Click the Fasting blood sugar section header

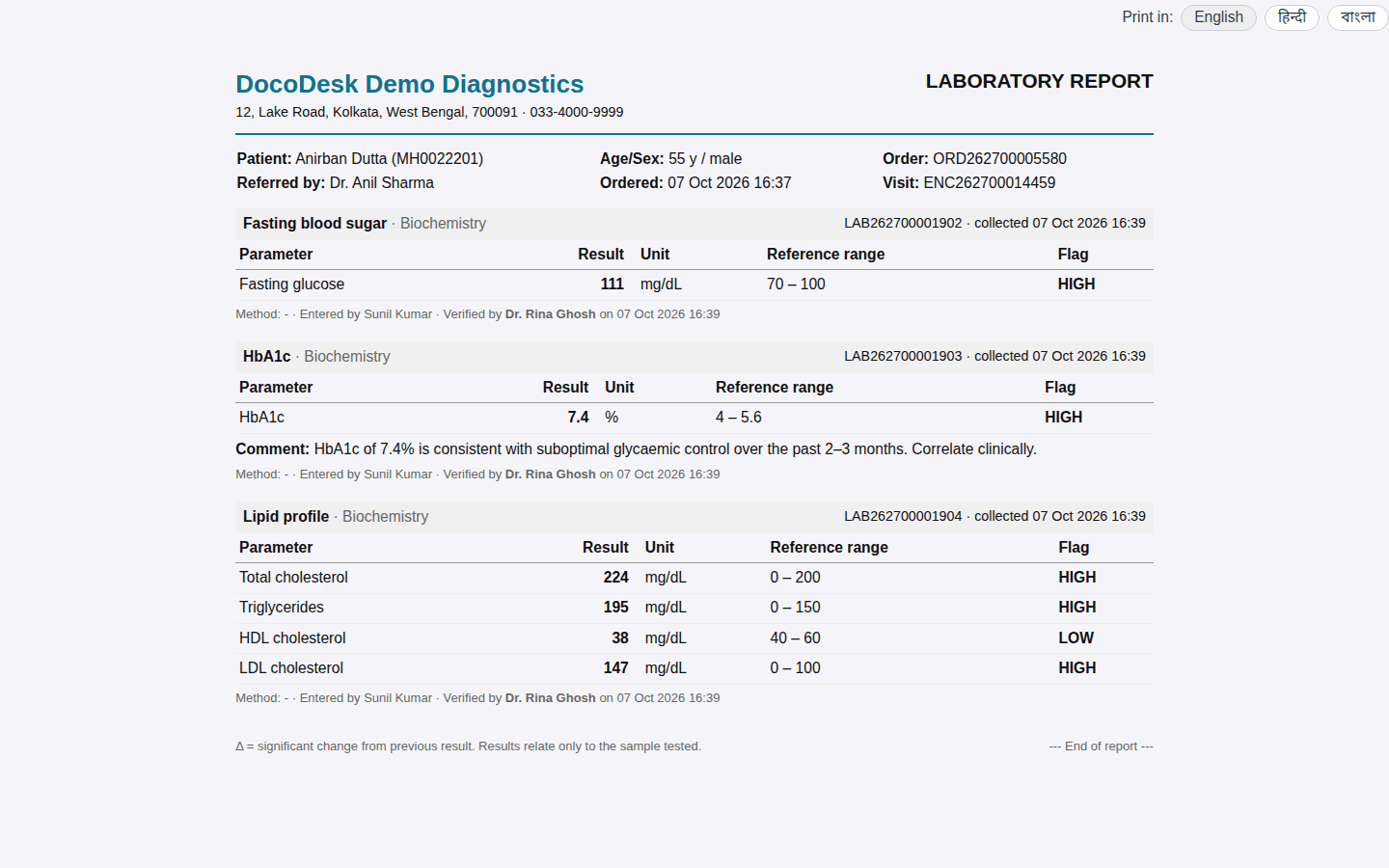[694, 223]
